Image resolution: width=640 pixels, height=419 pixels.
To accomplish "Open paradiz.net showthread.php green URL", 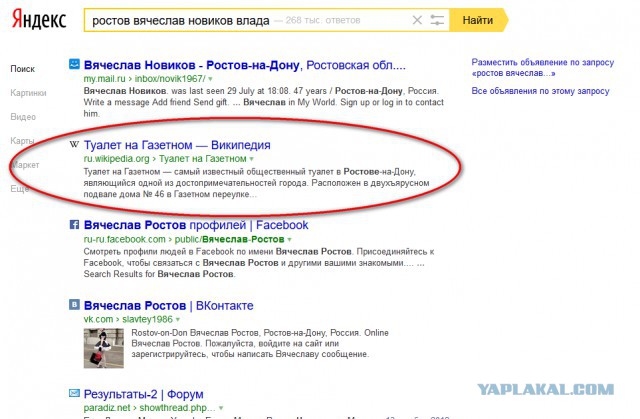I will pyautogui.click(x=149, y=408).
